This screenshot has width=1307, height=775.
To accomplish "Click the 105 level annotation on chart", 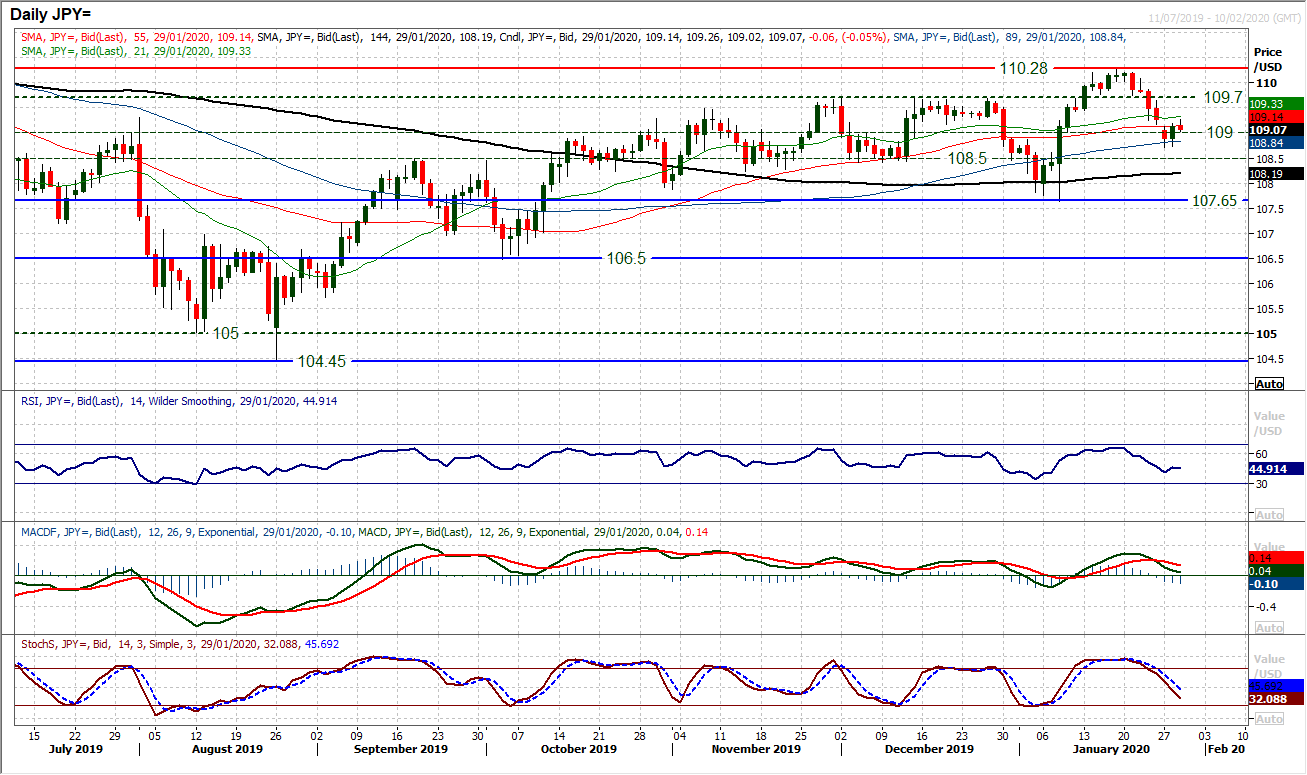I will point(225,333).
